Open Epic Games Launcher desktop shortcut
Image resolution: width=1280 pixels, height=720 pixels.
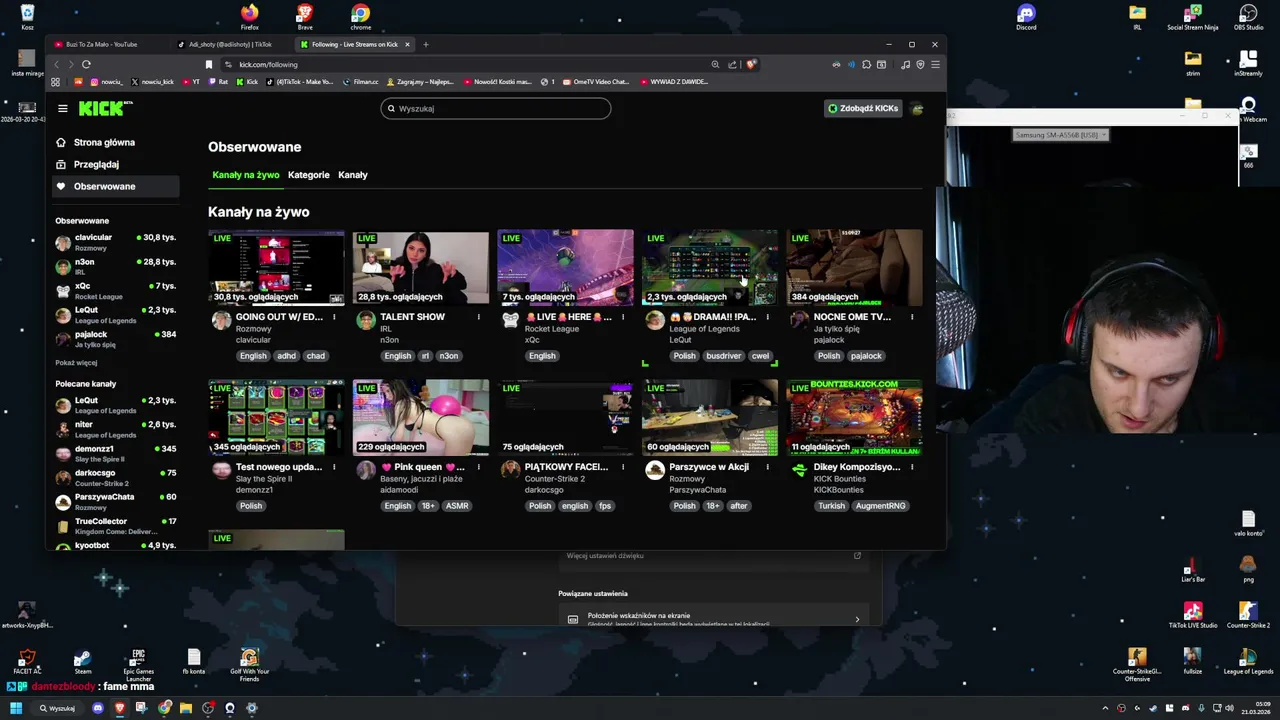click(x=139, y=664)
